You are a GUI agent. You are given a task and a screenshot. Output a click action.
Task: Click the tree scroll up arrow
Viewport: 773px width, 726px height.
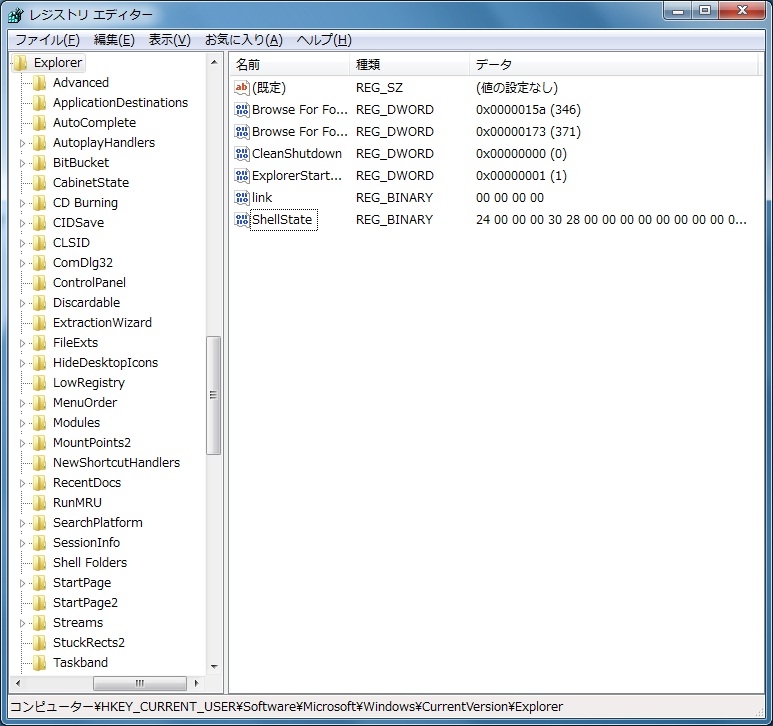tap(214, 63)
